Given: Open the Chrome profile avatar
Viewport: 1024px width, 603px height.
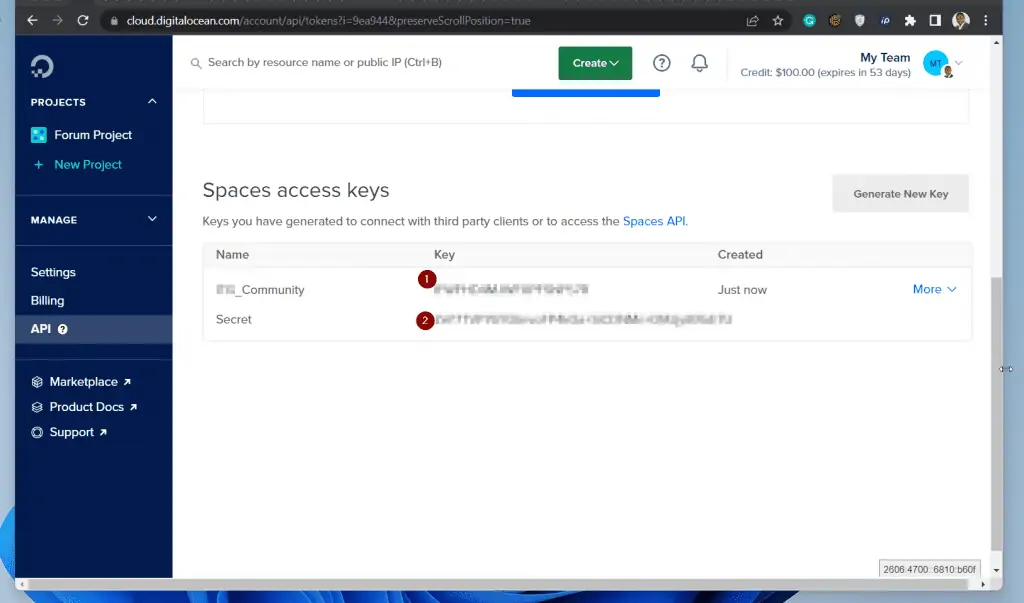Looking at the screenshot, I should click(961, 21).
